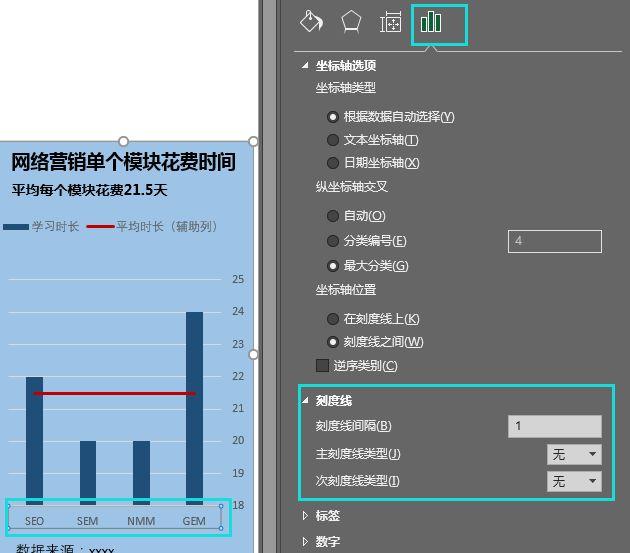630x553 pixels.
Task: Open the Axis Options bar chart tab
Action: (x=431, y=22)
